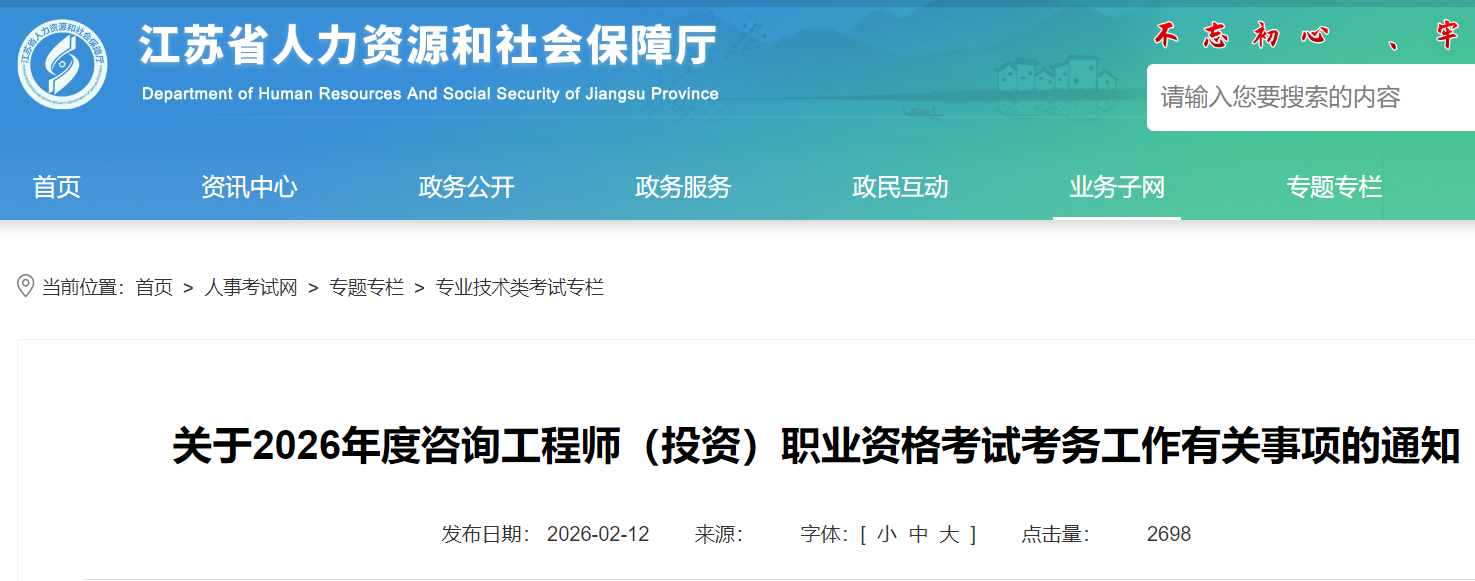Set the article font size to 小
Viewport: 1475px width, 581px height.
(886, 535)
